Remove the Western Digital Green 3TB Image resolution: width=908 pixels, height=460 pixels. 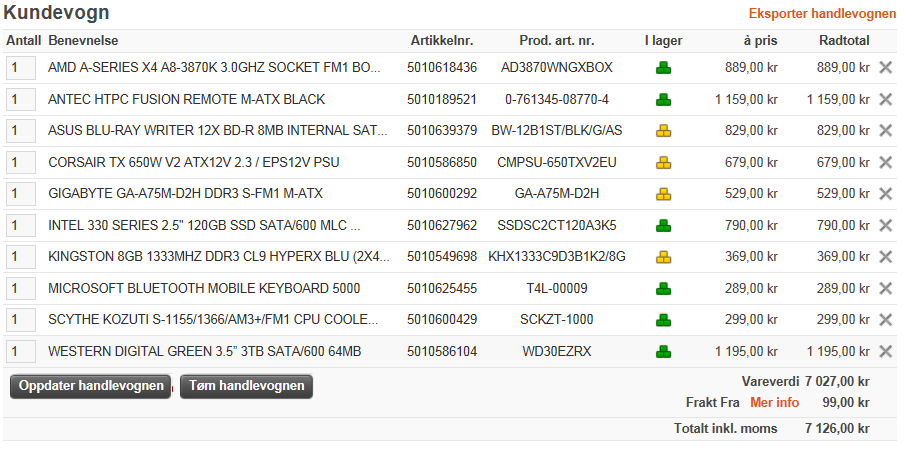click(885, 351)
